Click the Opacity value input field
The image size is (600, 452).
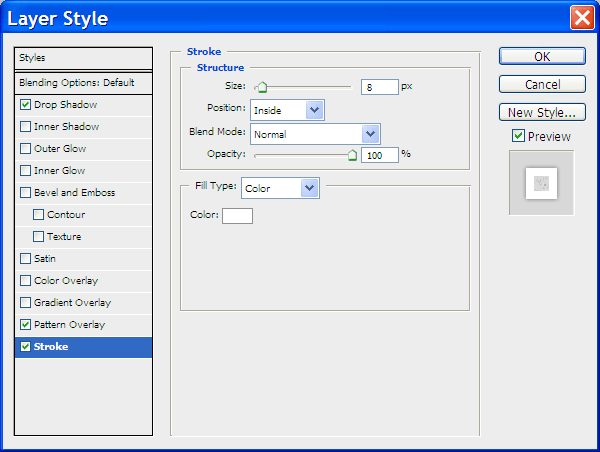(x=380, y=155)
